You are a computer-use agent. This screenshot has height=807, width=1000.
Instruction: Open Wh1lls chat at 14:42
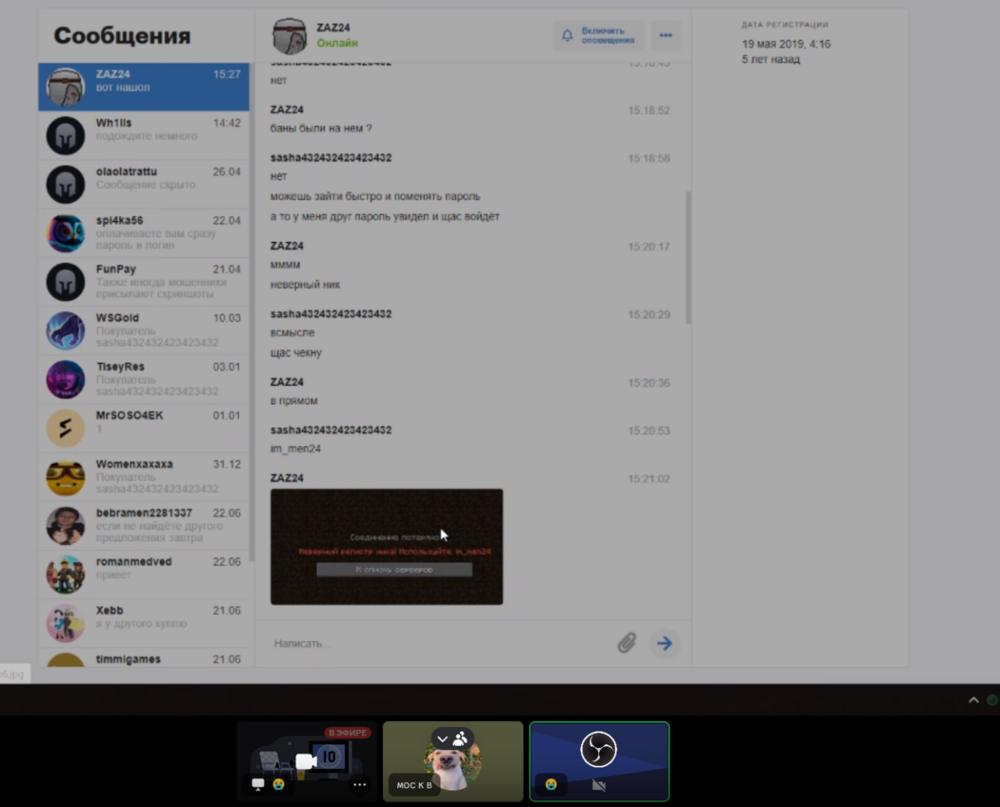point(143,135)
